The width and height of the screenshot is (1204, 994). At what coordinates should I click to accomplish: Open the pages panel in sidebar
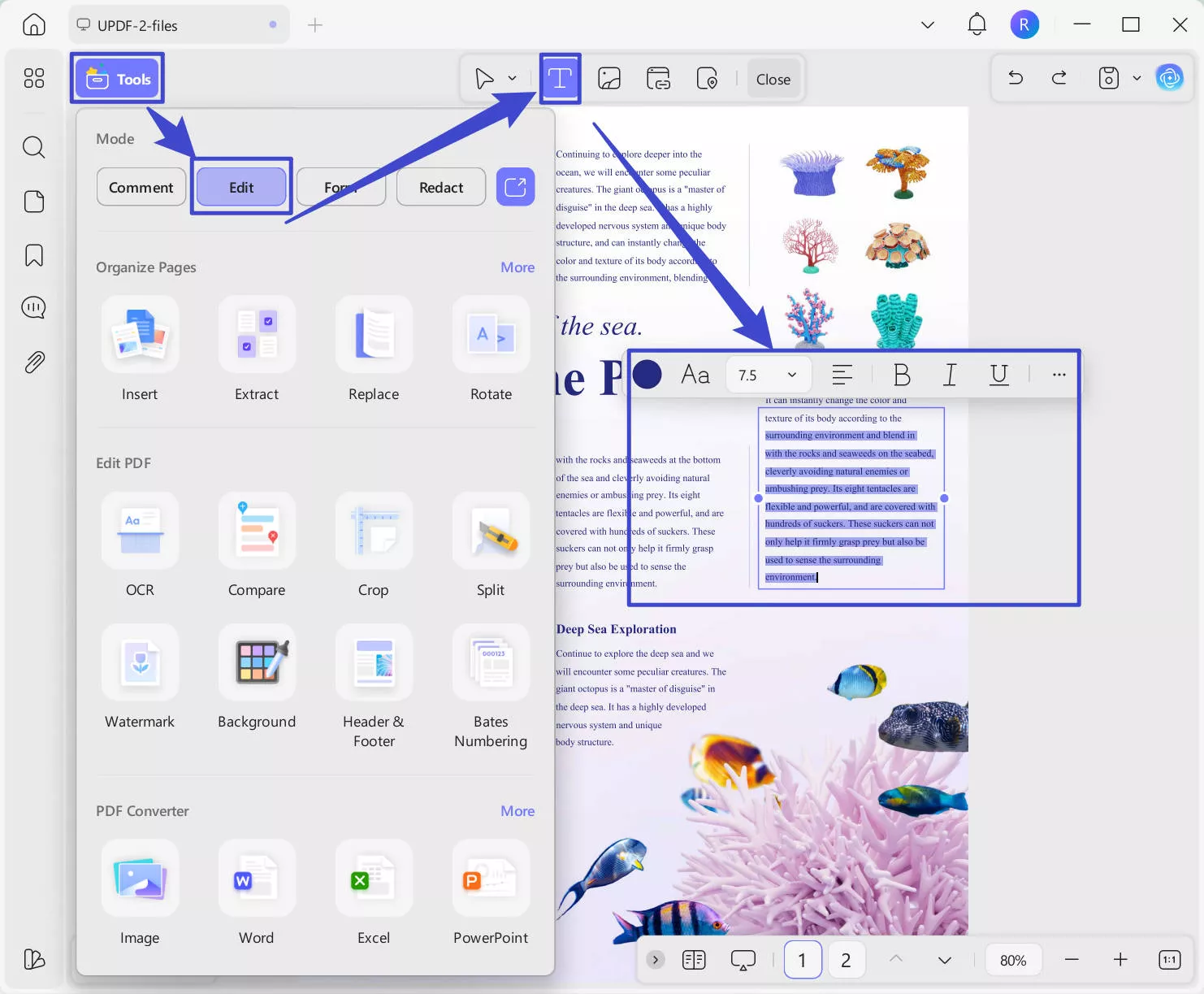click(34, 202)
